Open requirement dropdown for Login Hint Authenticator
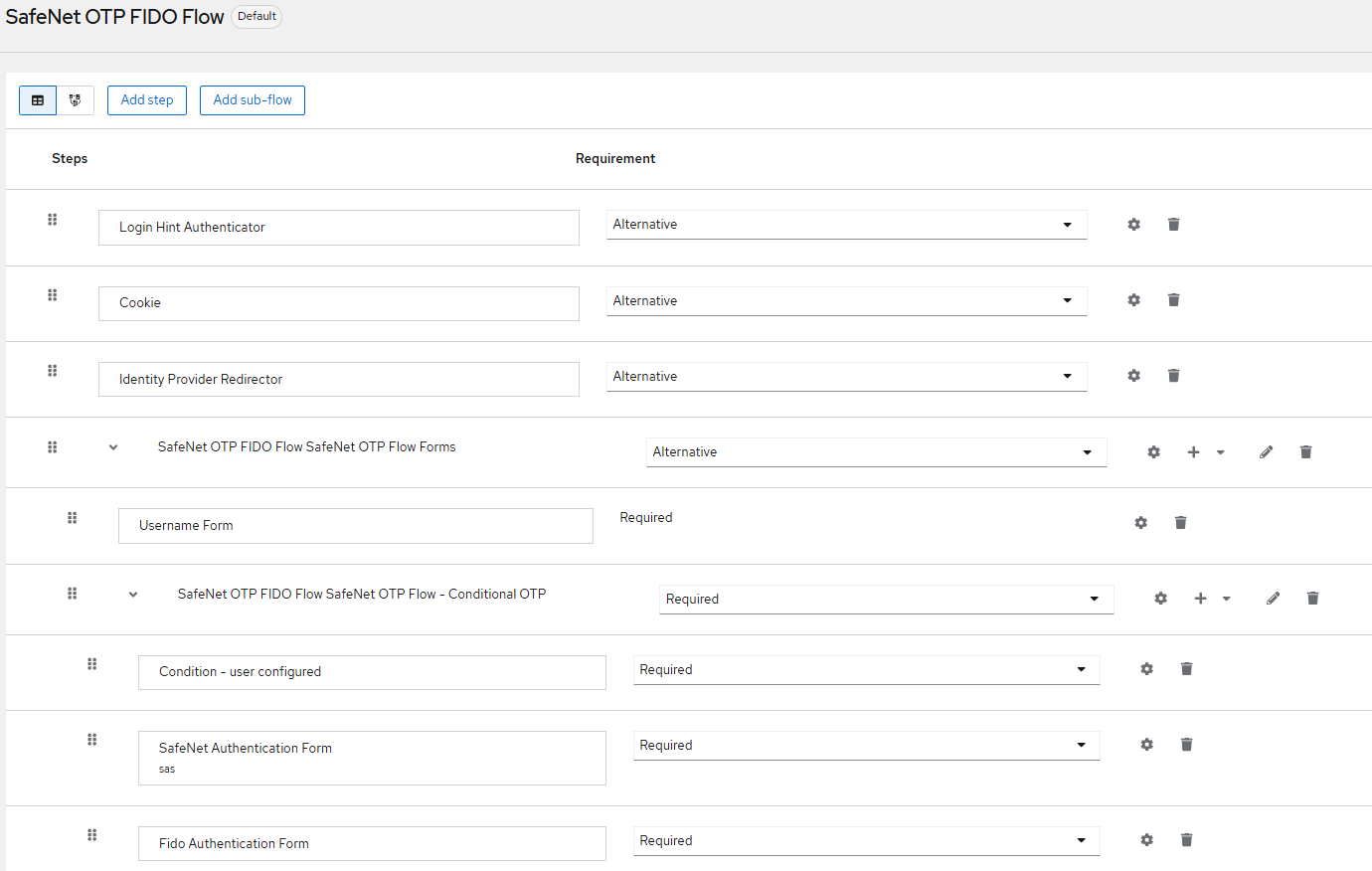Image resolution: width=1372 pixels, height=871 pixels. click(x=846, y=225)
